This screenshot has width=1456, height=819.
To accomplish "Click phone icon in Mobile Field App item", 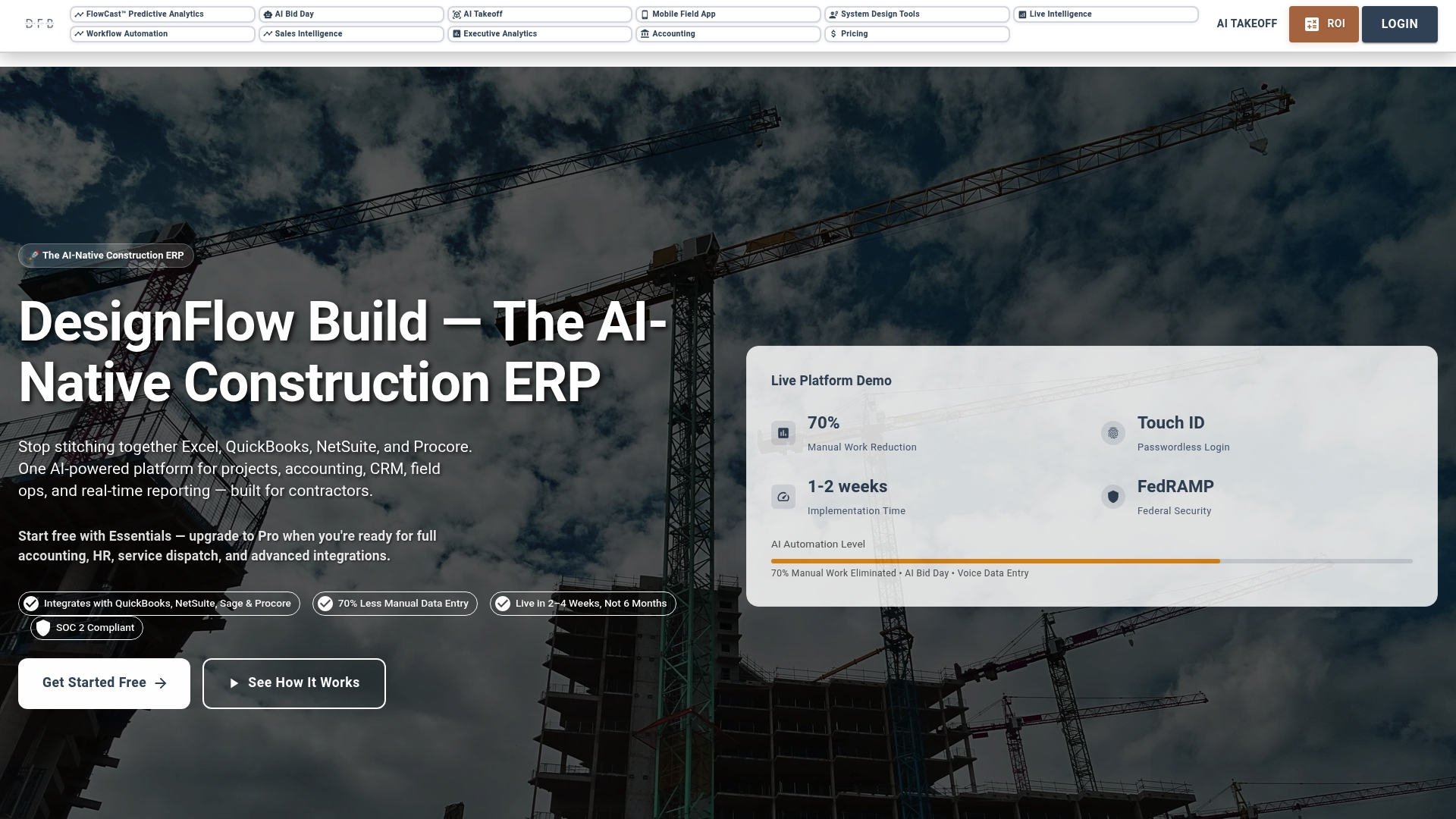I will click(x=645, y=14).
